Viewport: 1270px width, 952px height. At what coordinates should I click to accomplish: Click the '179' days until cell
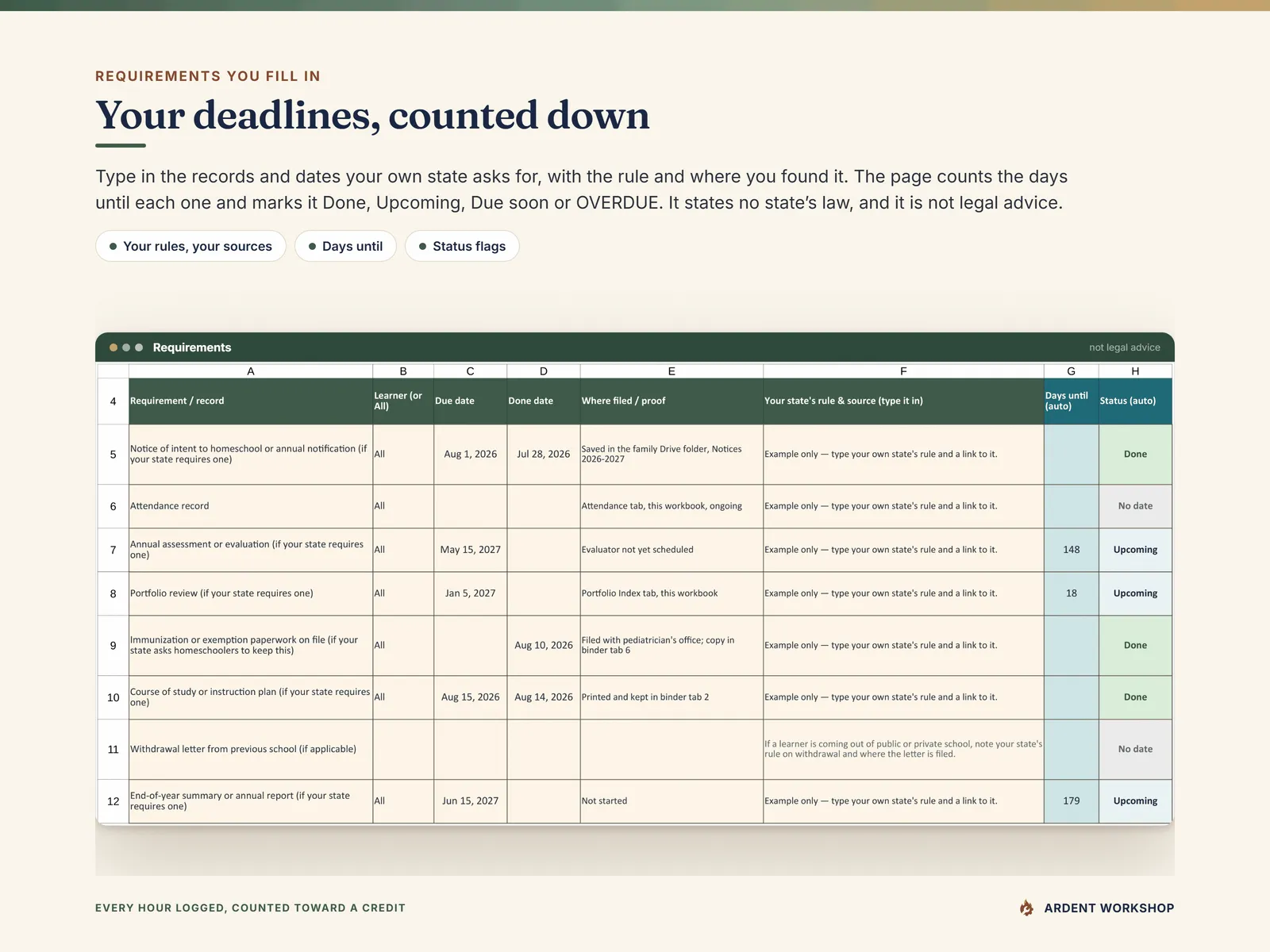pyautogui.click(x=1072, y=801)
